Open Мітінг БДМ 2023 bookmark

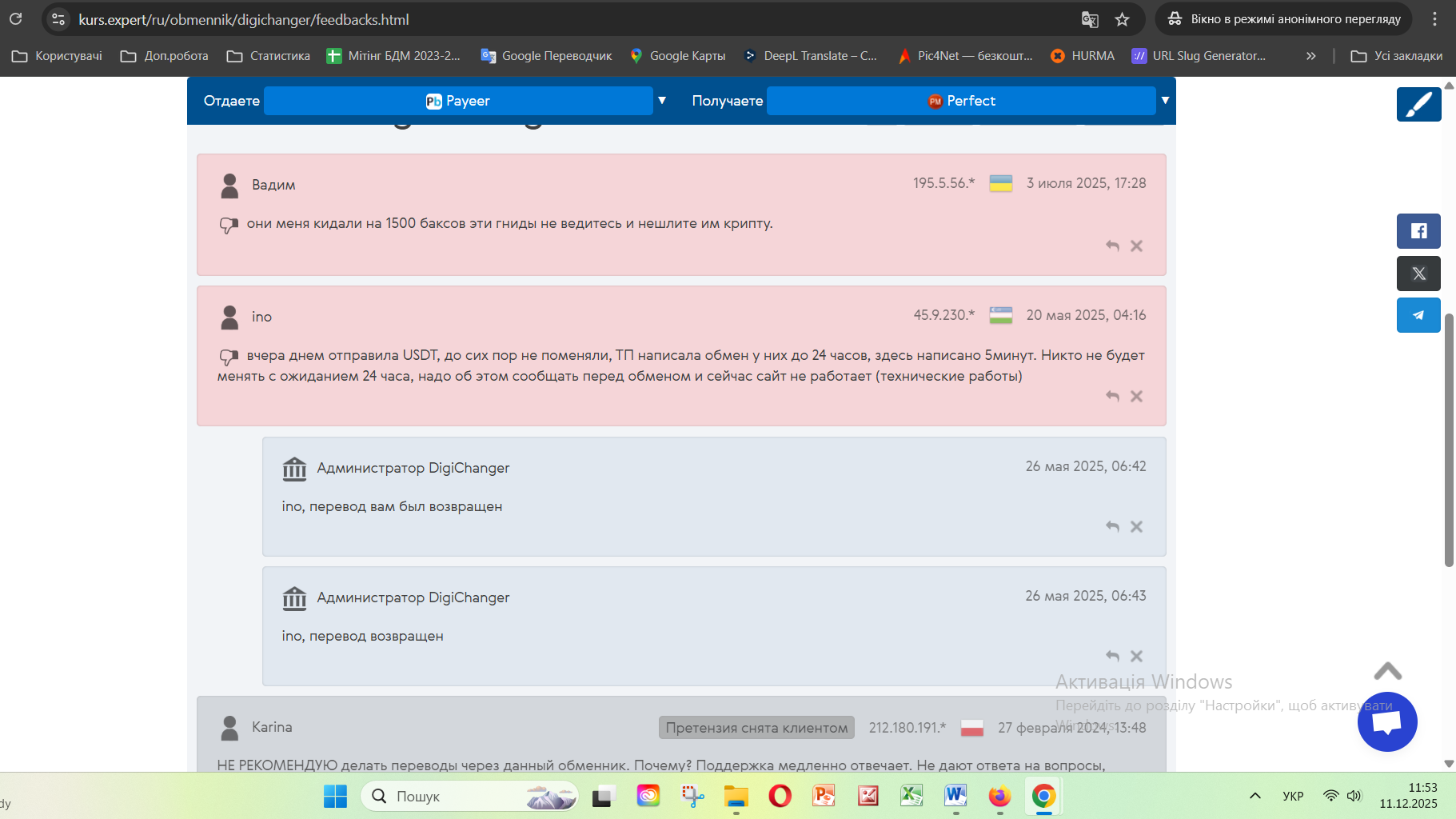coord(393,56)
